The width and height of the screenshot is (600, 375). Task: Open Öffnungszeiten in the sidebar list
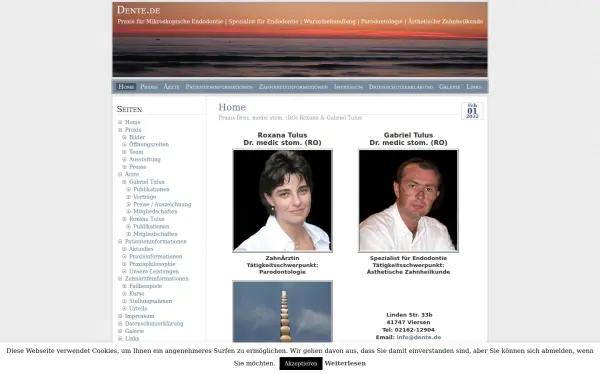click(149, 144)
